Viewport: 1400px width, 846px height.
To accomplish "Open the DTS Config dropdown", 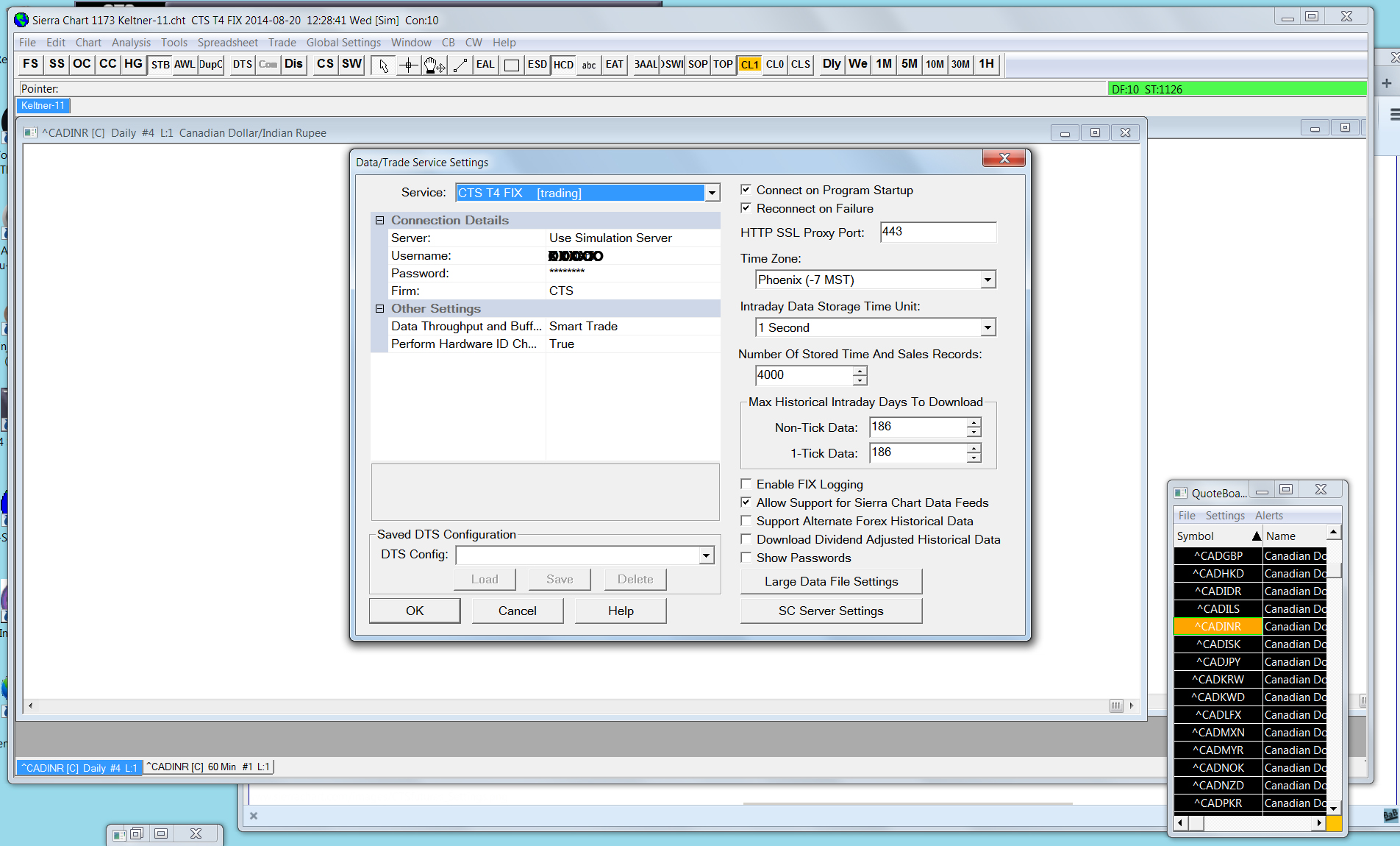I will click(706, 555).
